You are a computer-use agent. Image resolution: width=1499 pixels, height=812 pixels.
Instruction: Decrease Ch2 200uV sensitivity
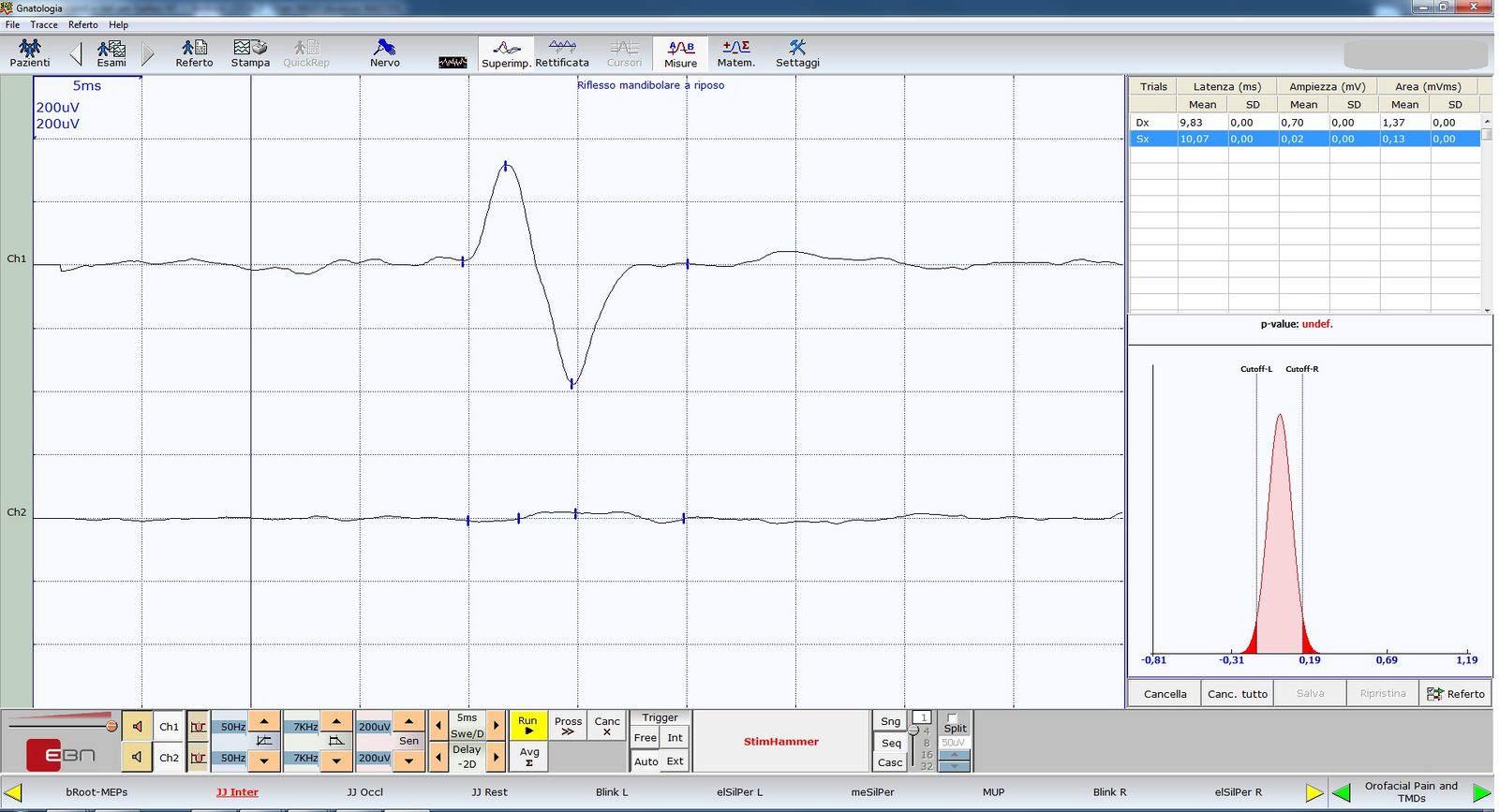point(408,761)
